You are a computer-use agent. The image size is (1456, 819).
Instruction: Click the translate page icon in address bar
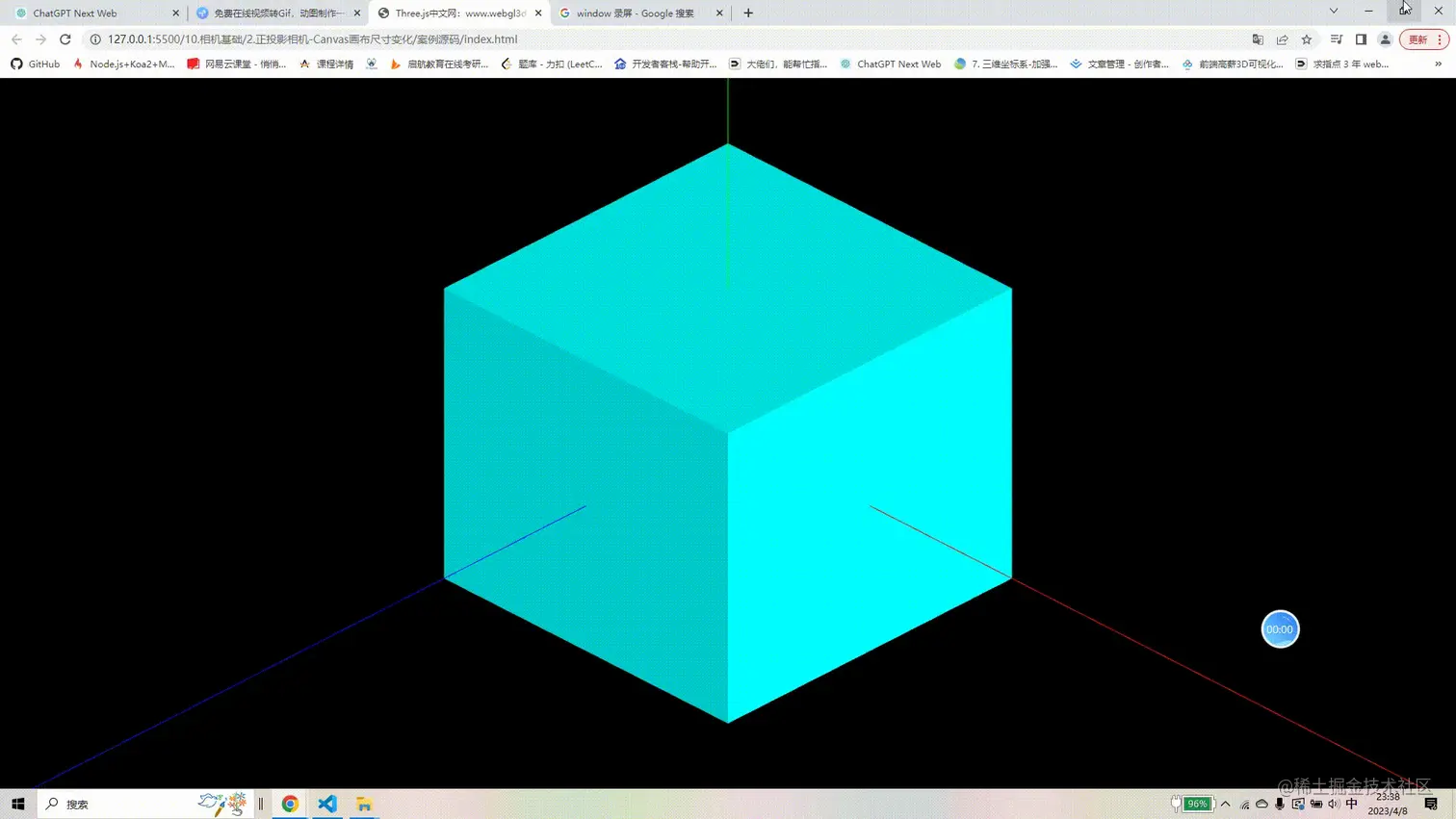pos(1258,39)
